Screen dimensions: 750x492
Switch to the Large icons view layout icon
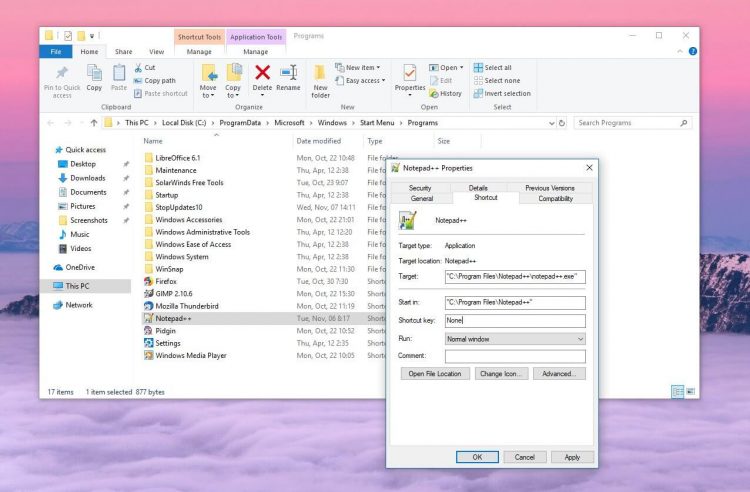[x=690, y=392]
